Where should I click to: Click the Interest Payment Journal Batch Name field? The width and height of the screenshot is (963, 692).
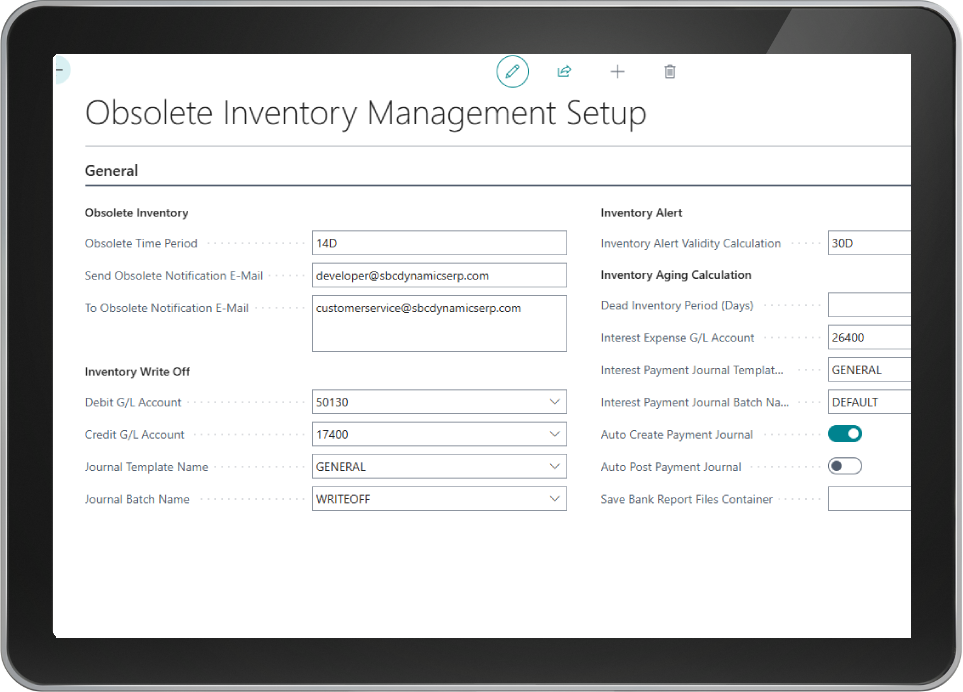(869, 402)
